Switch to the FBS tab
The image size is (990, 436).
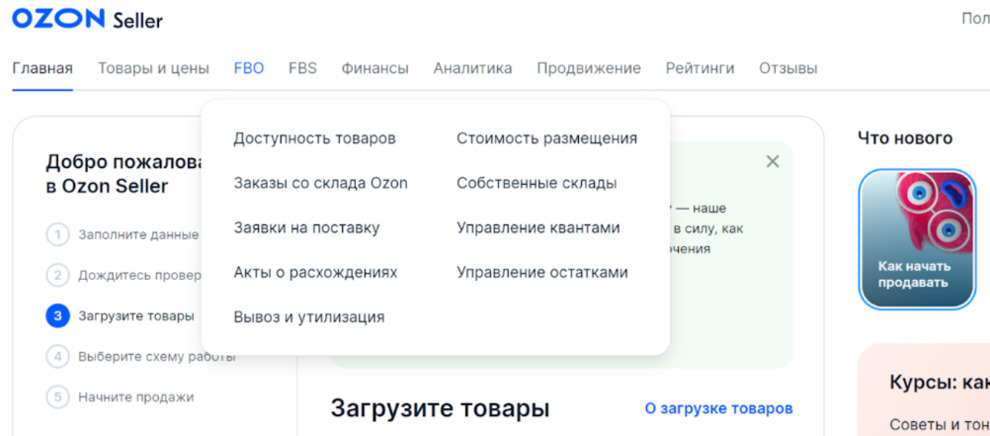click(302, 68)
